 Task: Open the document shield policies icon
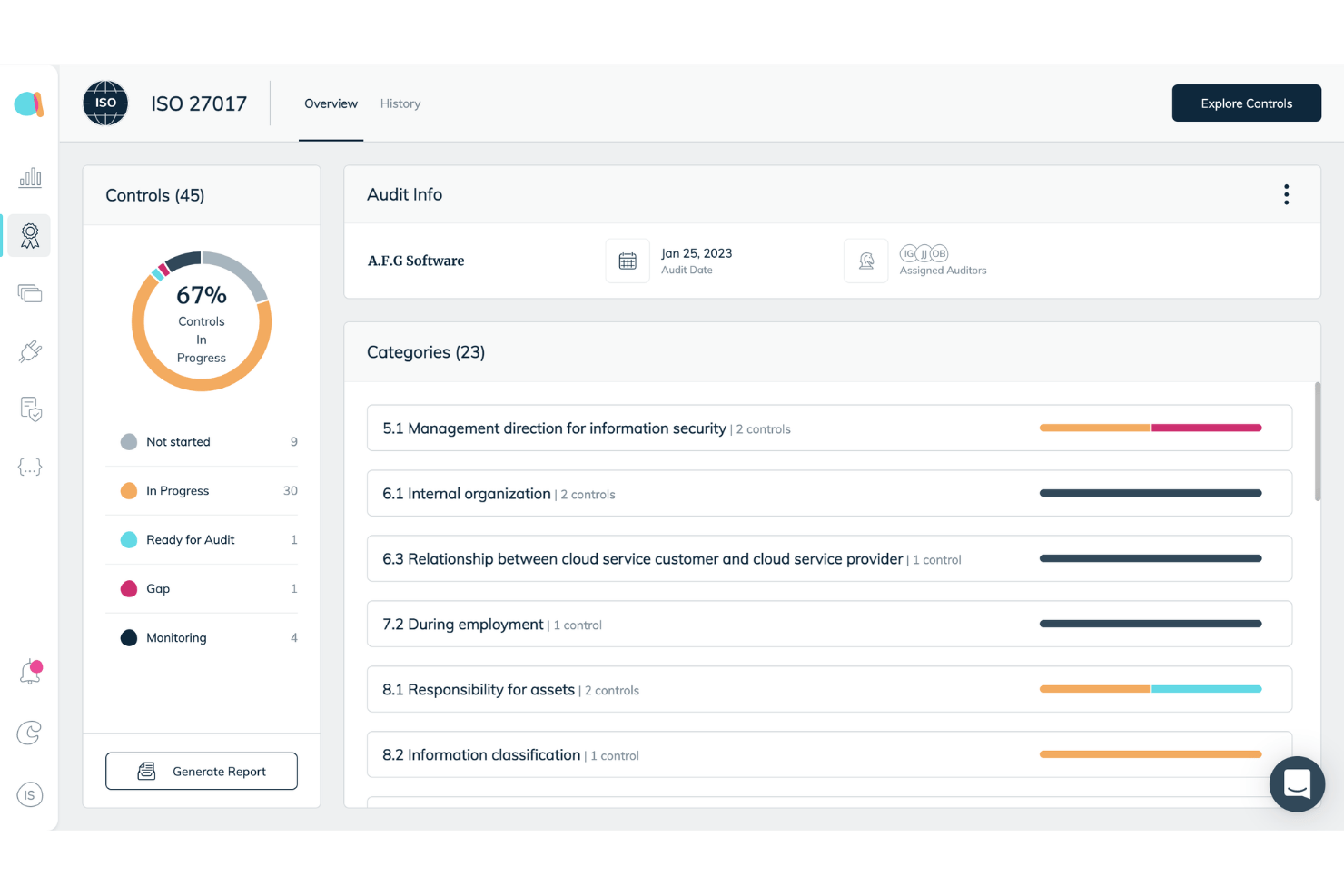click(x=31, y=409)
